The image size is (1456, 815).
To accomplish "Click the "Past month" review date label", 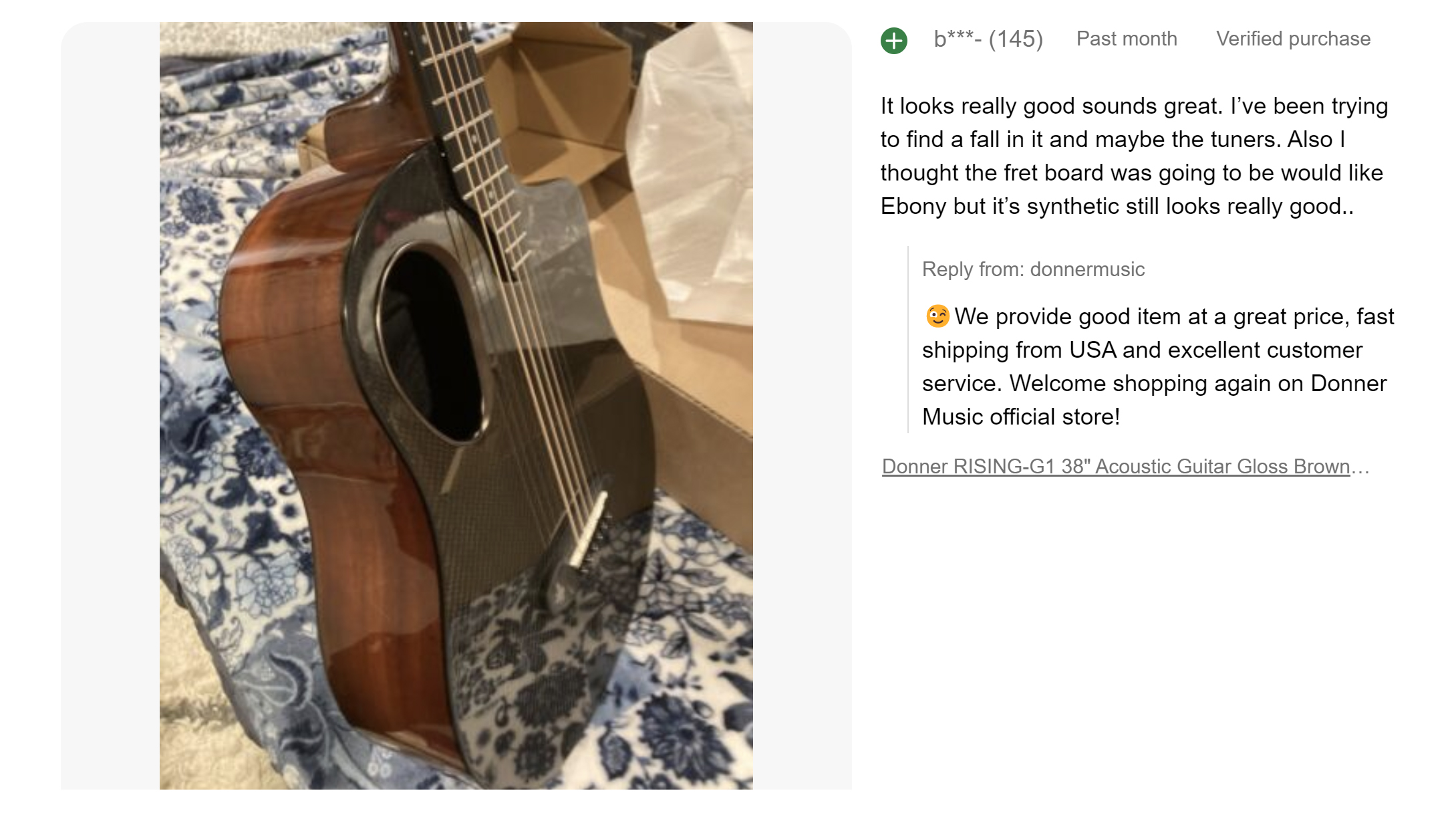I will pos(1126,39).
